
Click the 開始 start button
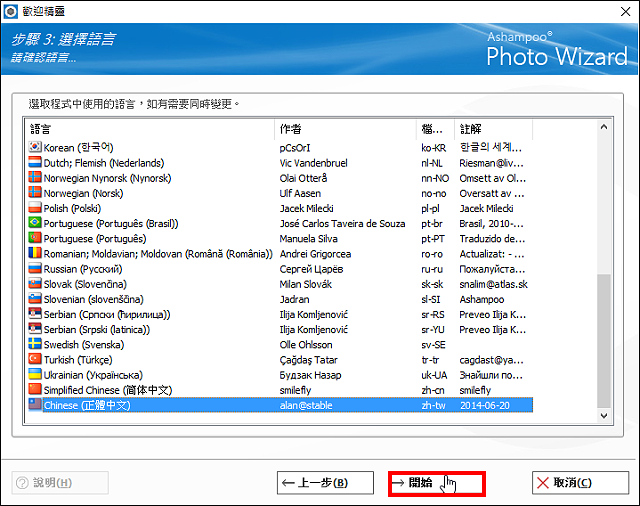point(437,484)
